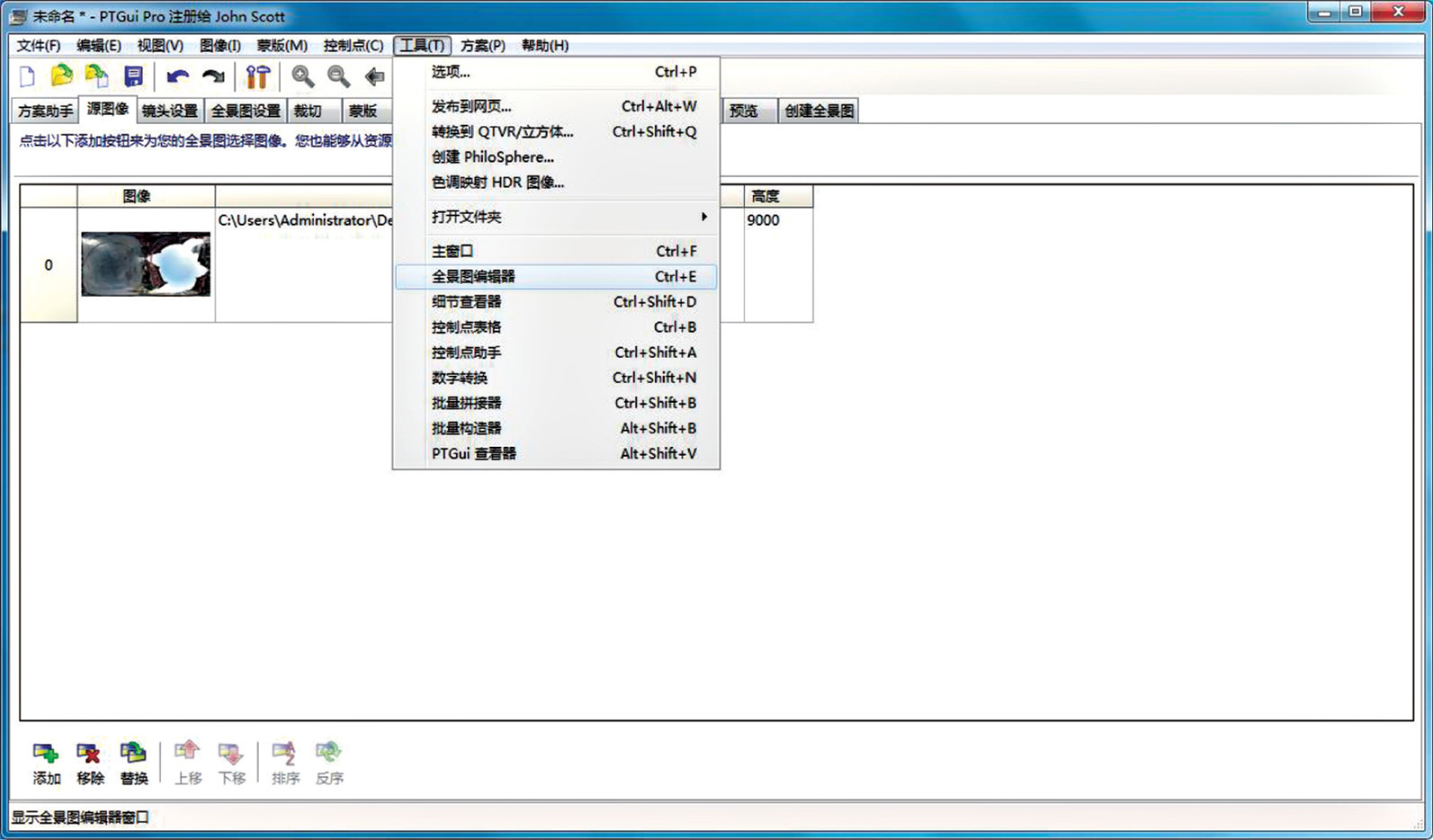Maximize the PTGui Pro window
The image size is (1433, 840).
[x=1355, y=13]
